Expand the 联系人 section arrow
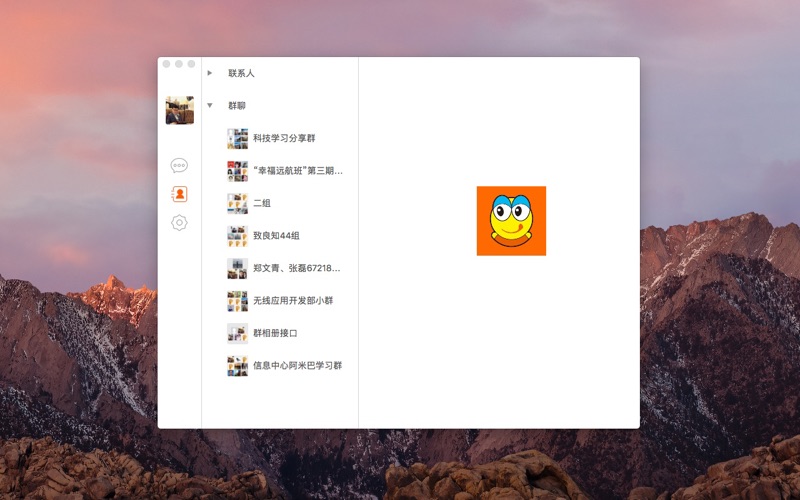This screenshot has width=800, height=500. pos(210,73)
